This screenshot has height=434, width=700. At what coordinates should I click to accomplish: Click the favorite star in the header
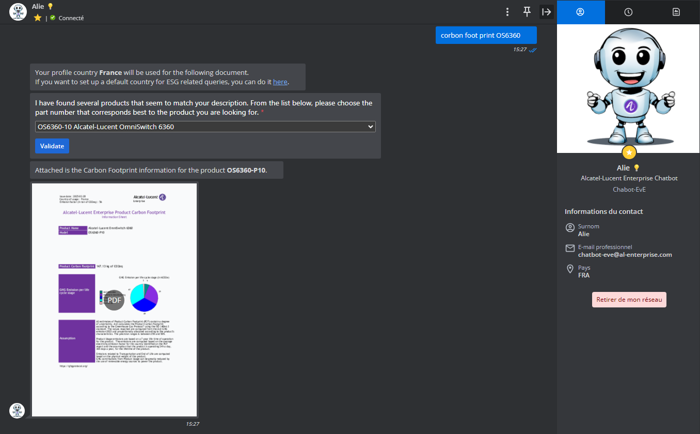(38, 18)
